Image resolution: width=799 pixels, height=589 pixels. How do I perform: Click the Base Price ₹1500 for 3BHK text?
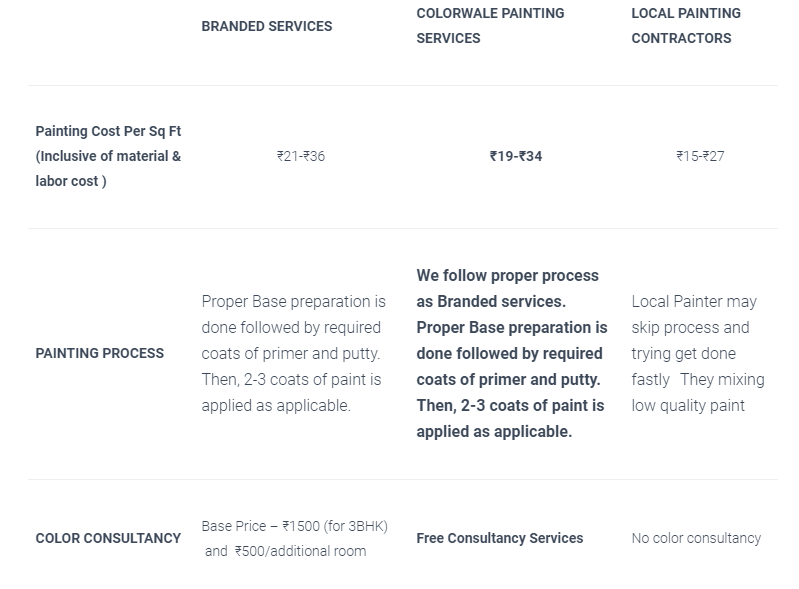[x=295, y=526]
